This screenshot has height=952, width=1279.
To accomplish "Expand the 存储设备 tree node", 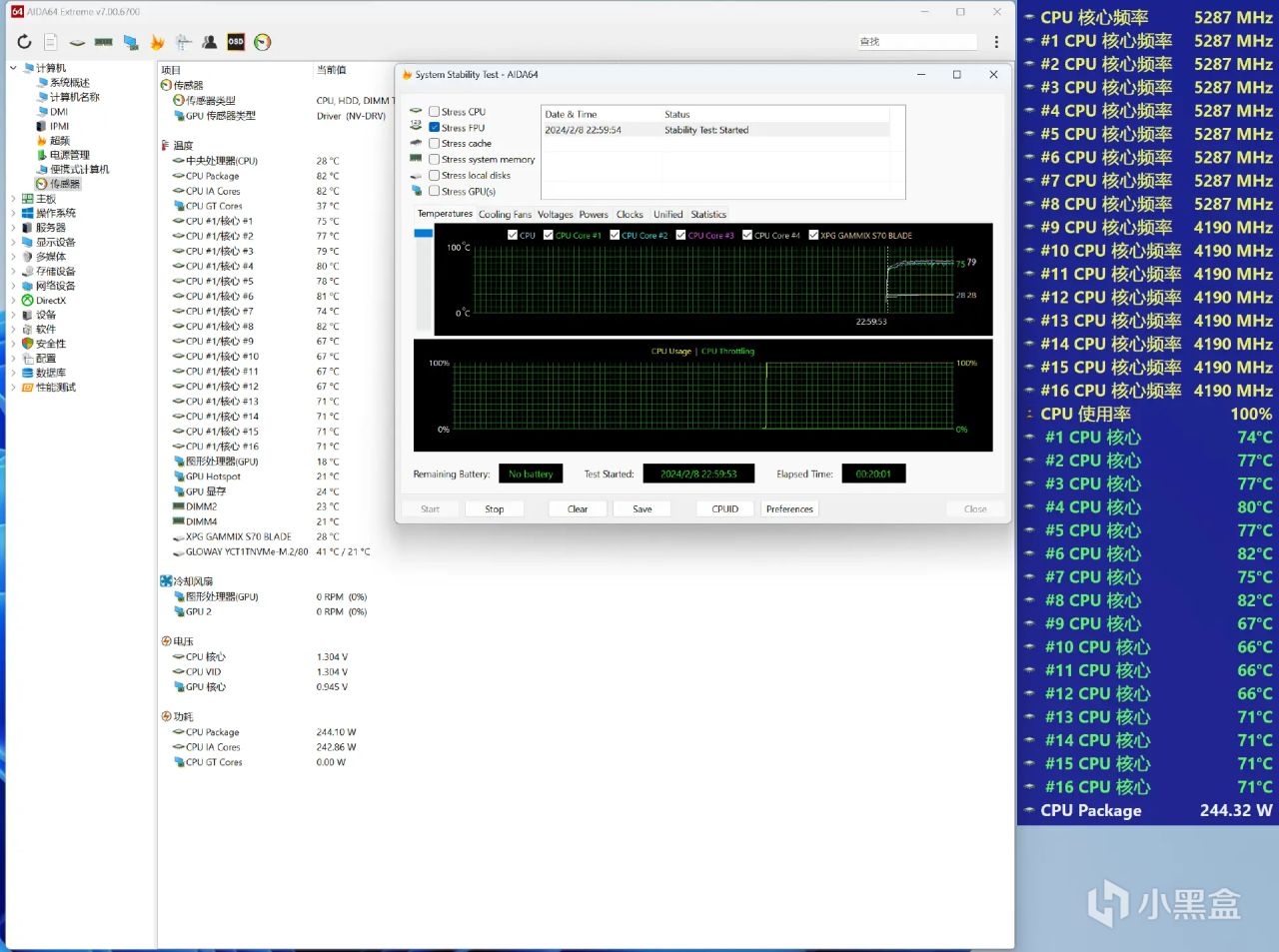I will (x=13, y=272).
